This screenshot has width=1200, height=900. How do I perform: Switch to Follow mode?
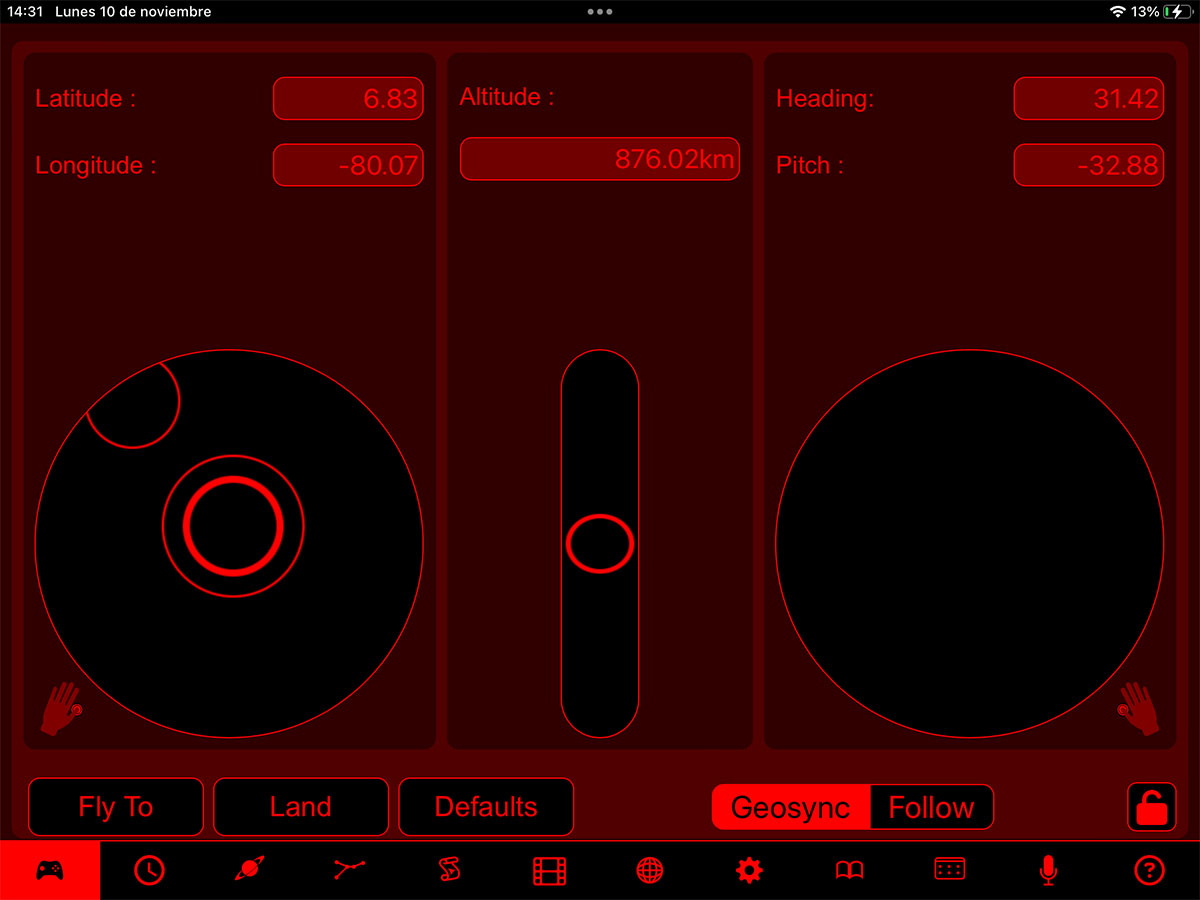[x=931, y=807]
